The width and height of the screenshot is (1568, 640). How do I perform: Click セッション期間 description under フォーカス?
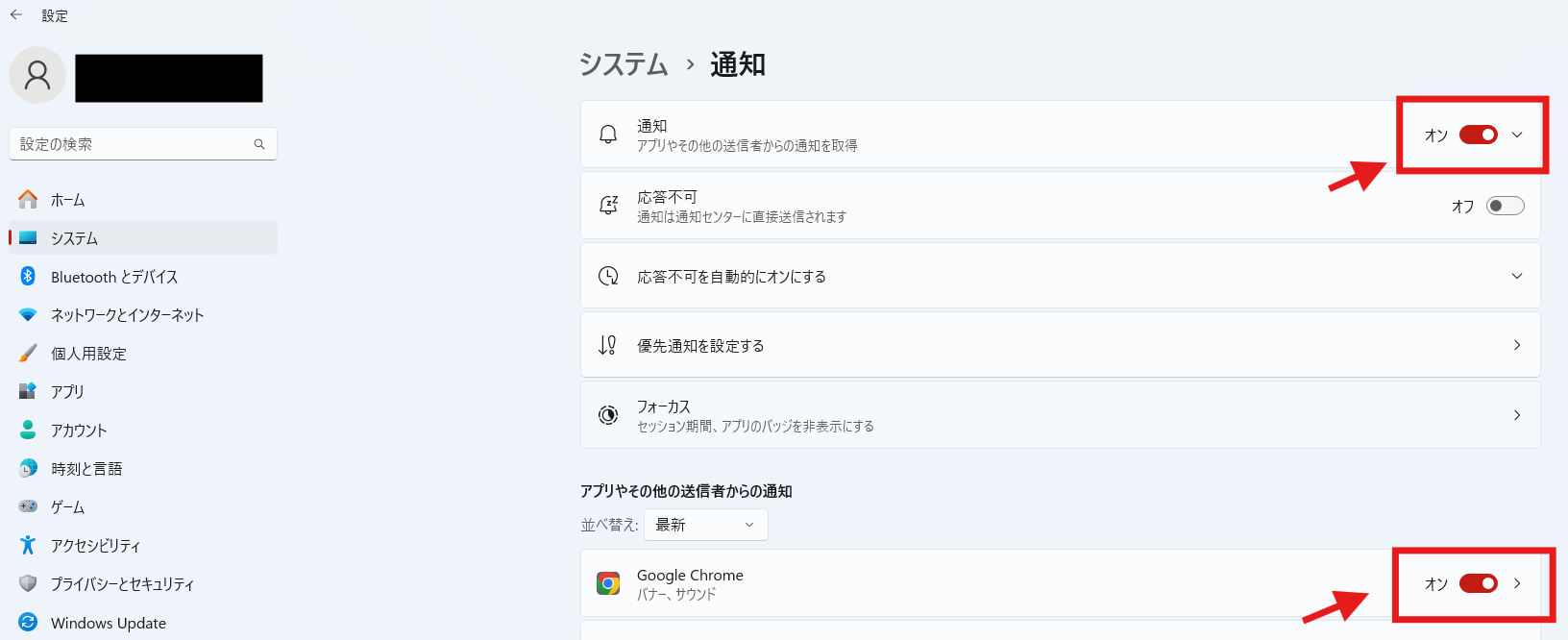point(755,427)
